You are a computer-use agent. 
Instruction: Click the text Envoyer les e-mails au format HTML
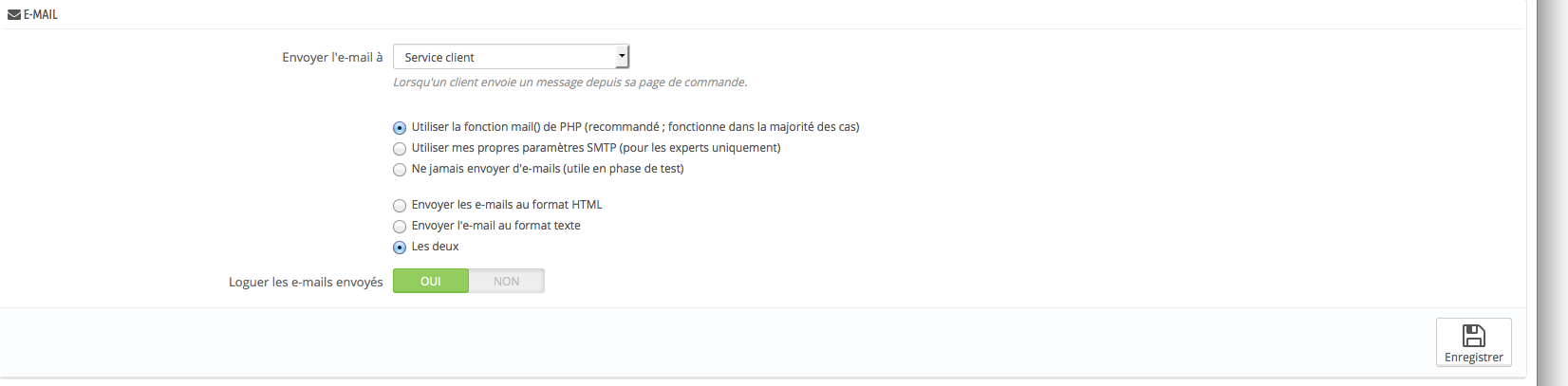coord(507,205)
